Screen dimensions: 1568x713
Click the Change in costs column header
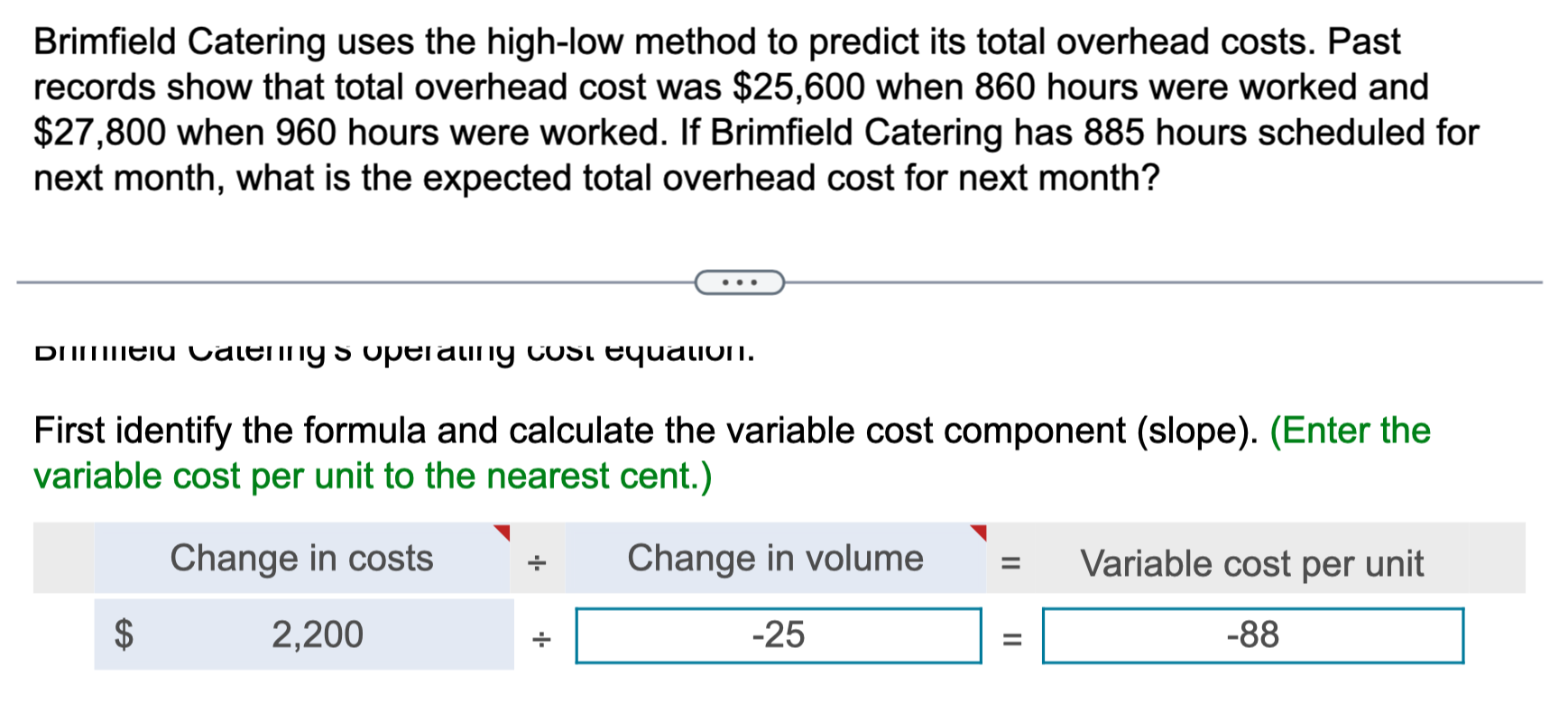point(301,559)
